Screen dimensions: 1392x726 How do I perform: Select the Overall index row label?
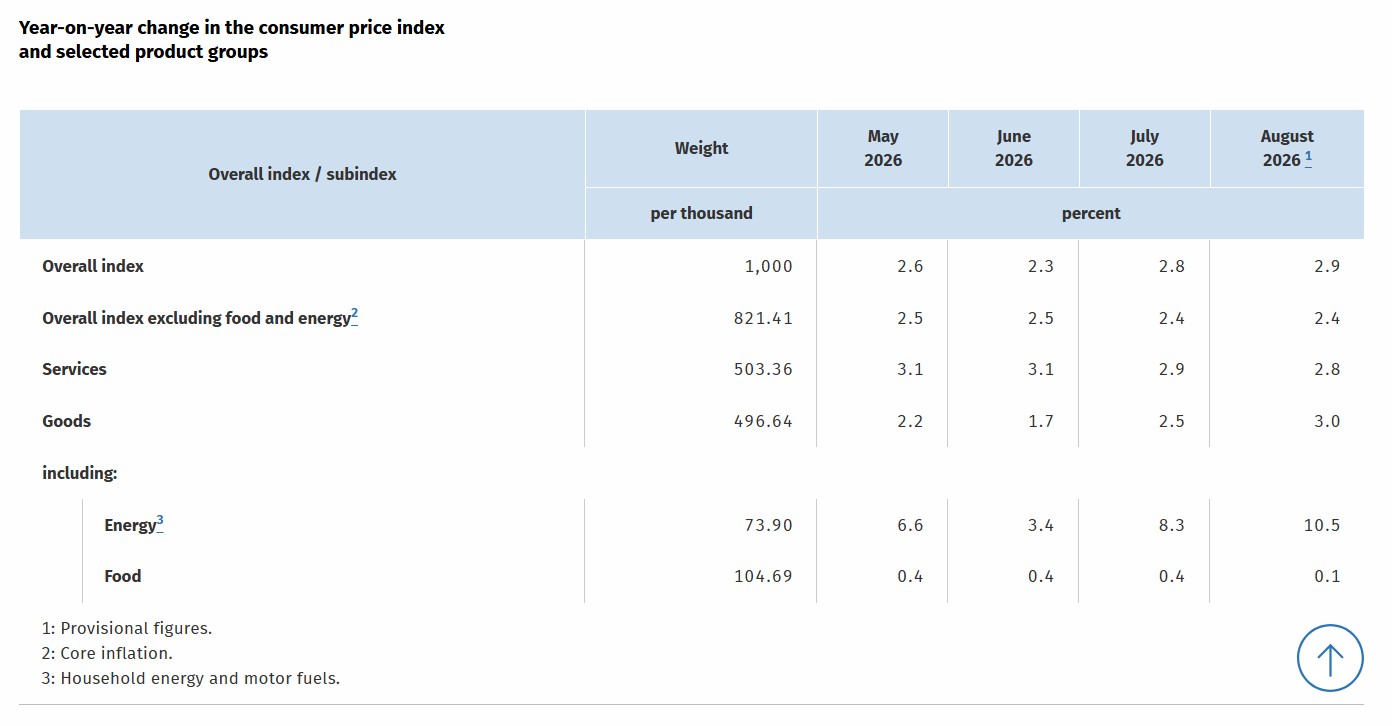point(93,266)
